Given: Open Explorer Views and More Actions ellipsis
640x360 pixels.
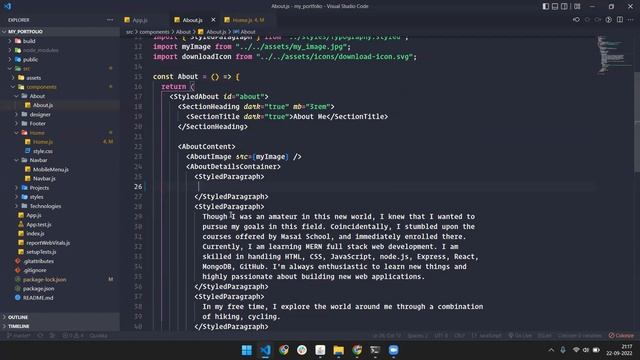Looking at the screenshot, I should pos(110,20).
